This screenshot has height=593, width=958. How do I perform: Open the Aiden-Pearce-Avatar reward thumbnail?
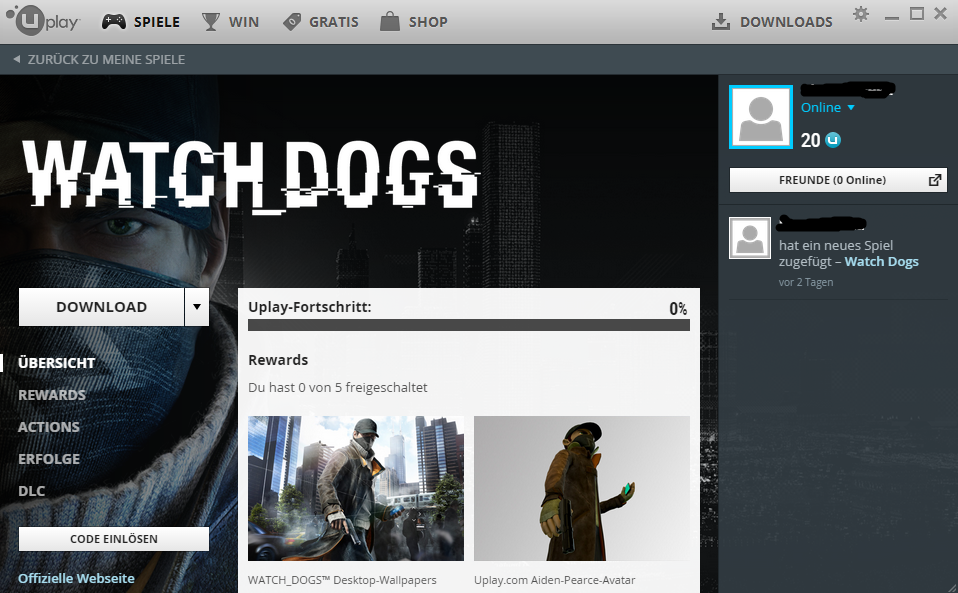pos(582,489)
